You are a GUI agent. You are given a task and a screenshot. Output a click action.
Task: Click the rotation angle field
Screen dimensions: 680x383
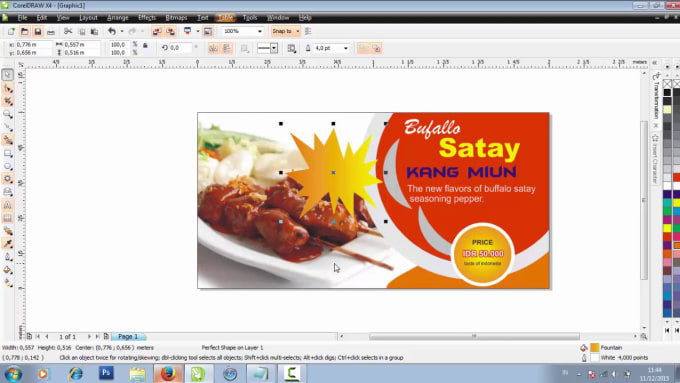point(180,48)
